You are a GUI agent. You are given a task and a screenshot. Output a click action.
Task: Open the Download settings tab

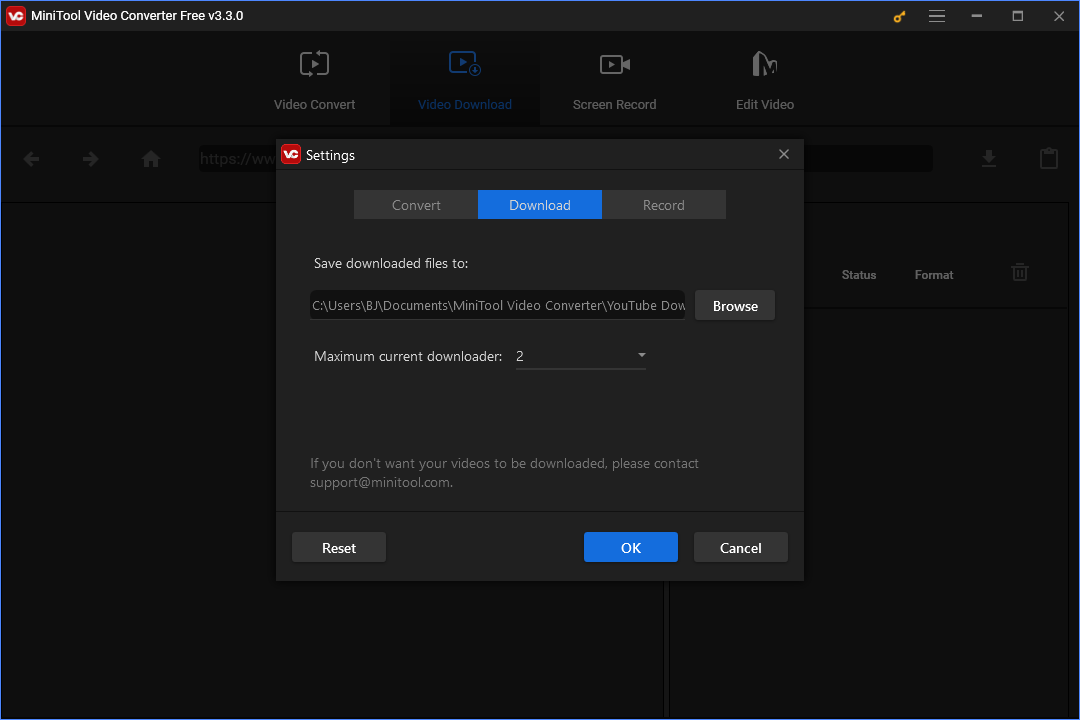point(539,204)
